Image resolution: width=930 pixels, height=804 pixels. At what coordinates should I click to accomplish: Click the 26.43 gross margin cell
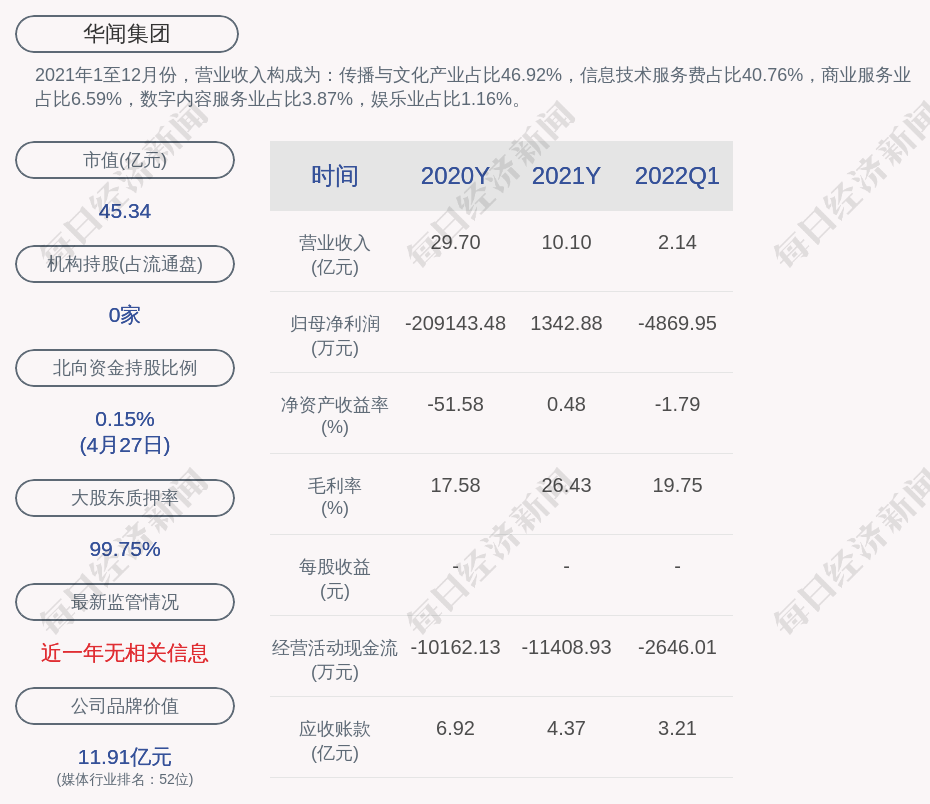566,485
